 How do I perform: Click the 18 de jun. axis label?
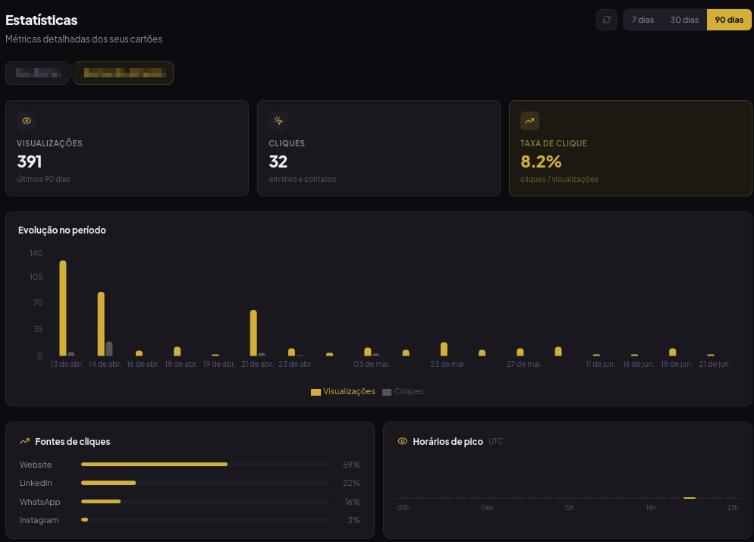[676, 364]
